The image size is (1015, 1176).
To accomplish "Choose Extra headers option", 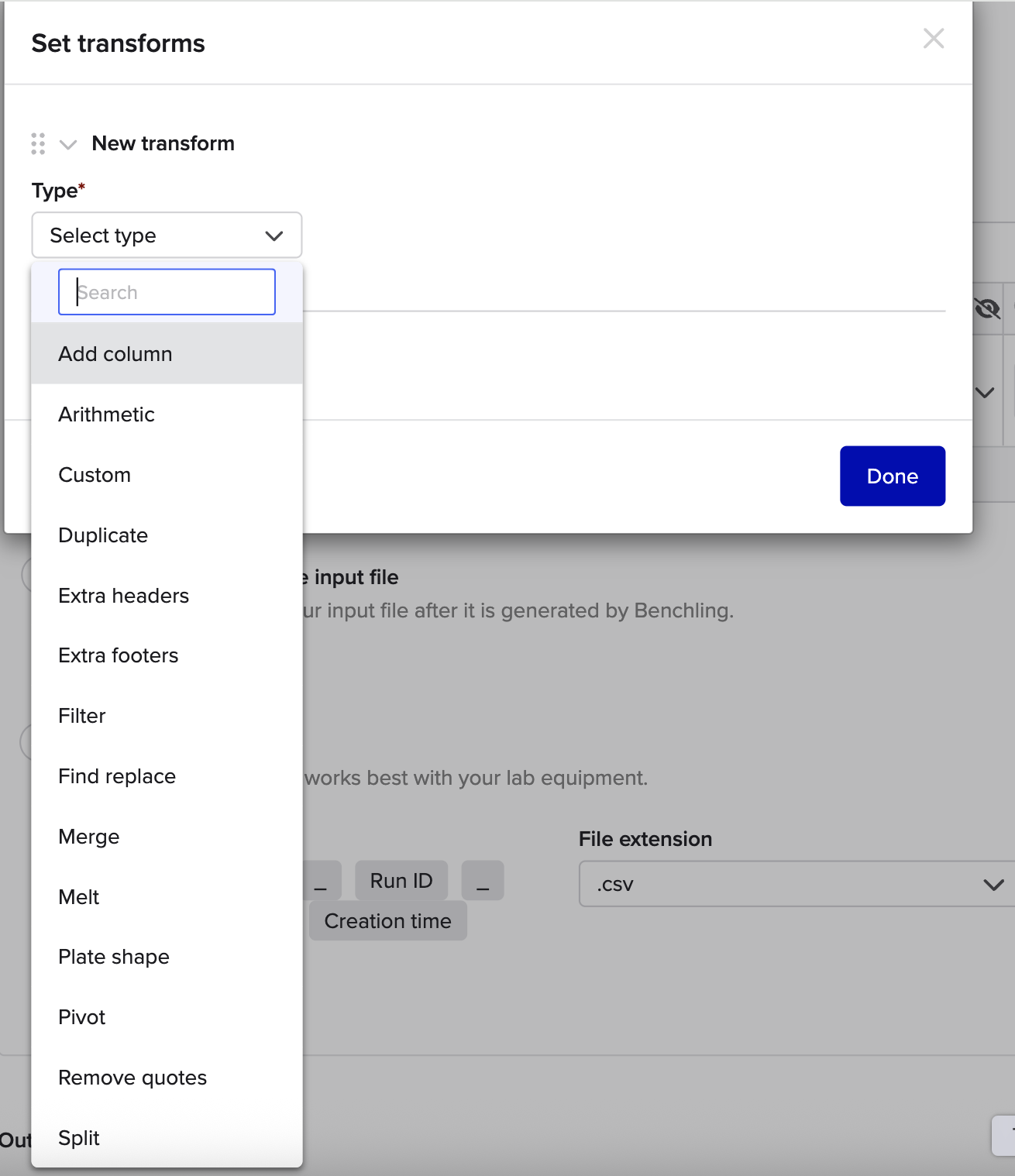I will 124,596.
